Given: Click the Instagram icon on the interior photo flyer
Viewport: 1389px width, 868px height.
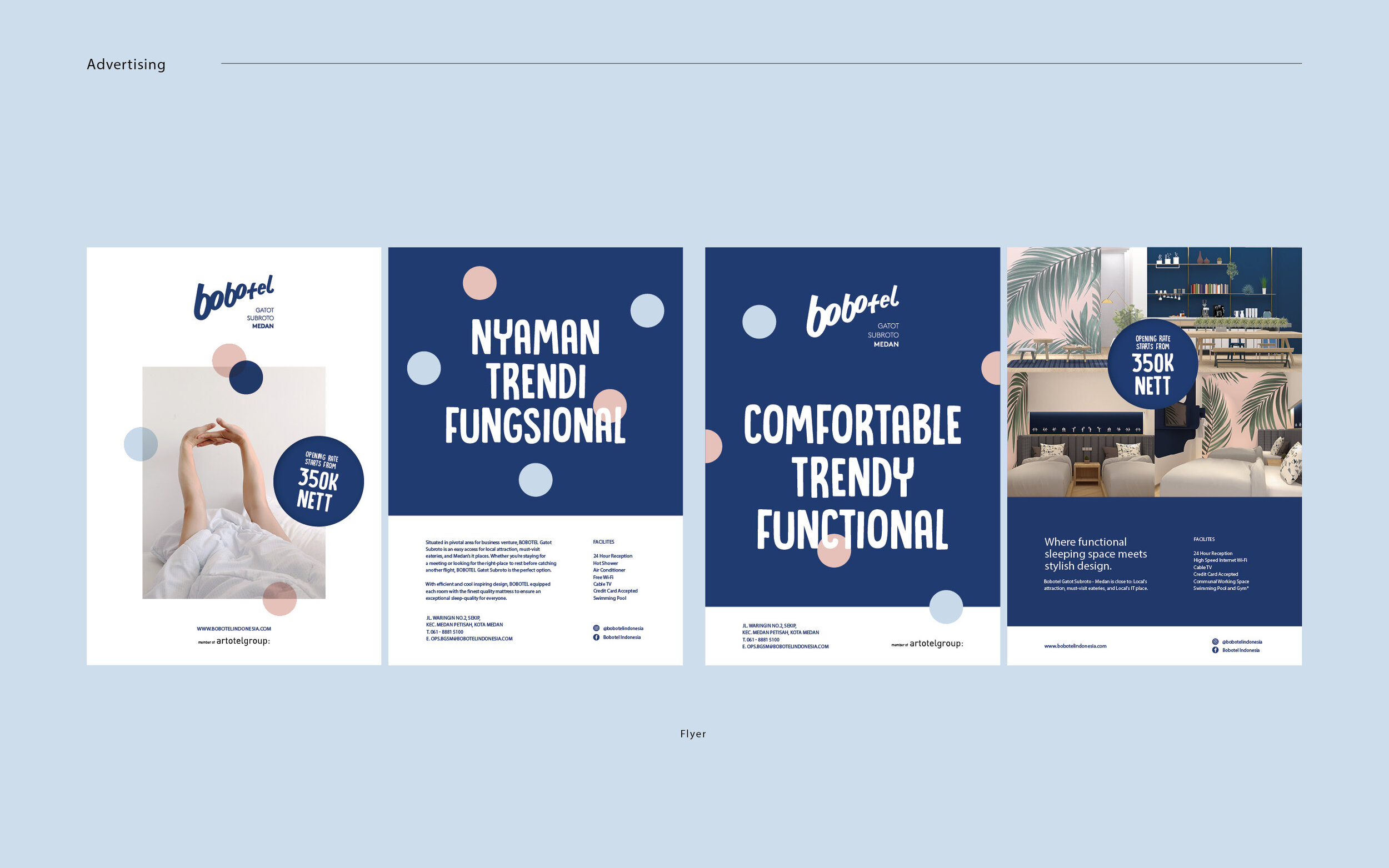Looking at the screenshot, I should [1215, 642].
